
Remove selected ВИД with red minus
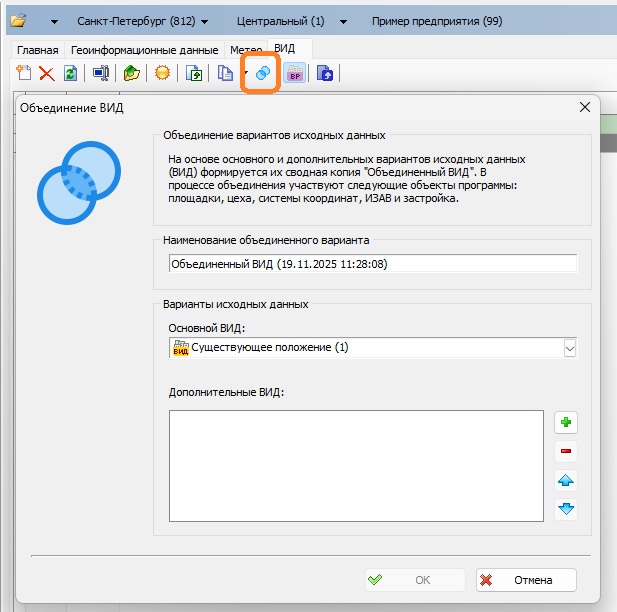coord(566,452)
